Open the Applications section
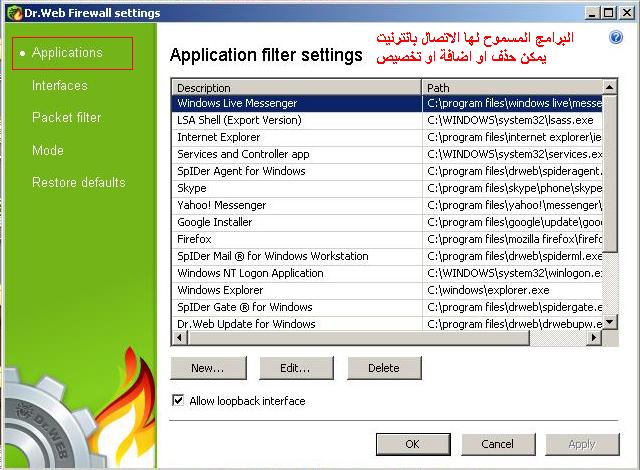This screenshot has height=470, width=640. point(67,53)
